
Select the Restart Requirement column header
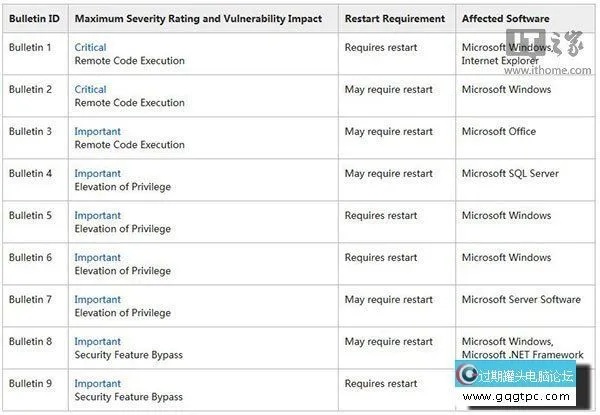(x=394, y=18)
